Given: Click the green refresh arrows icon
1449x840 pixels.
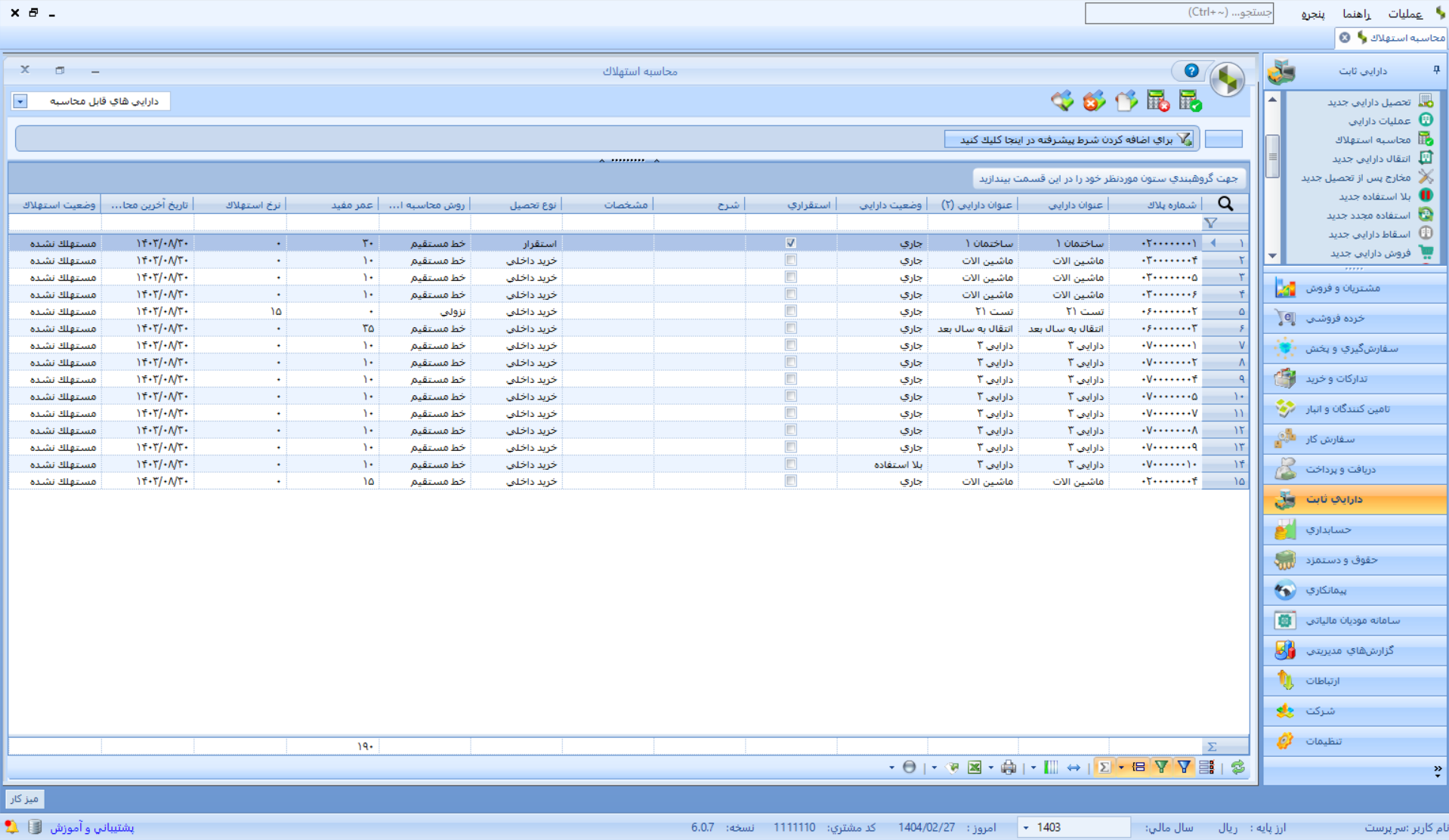Looking at the screenshot, I should click(1237, 767).
